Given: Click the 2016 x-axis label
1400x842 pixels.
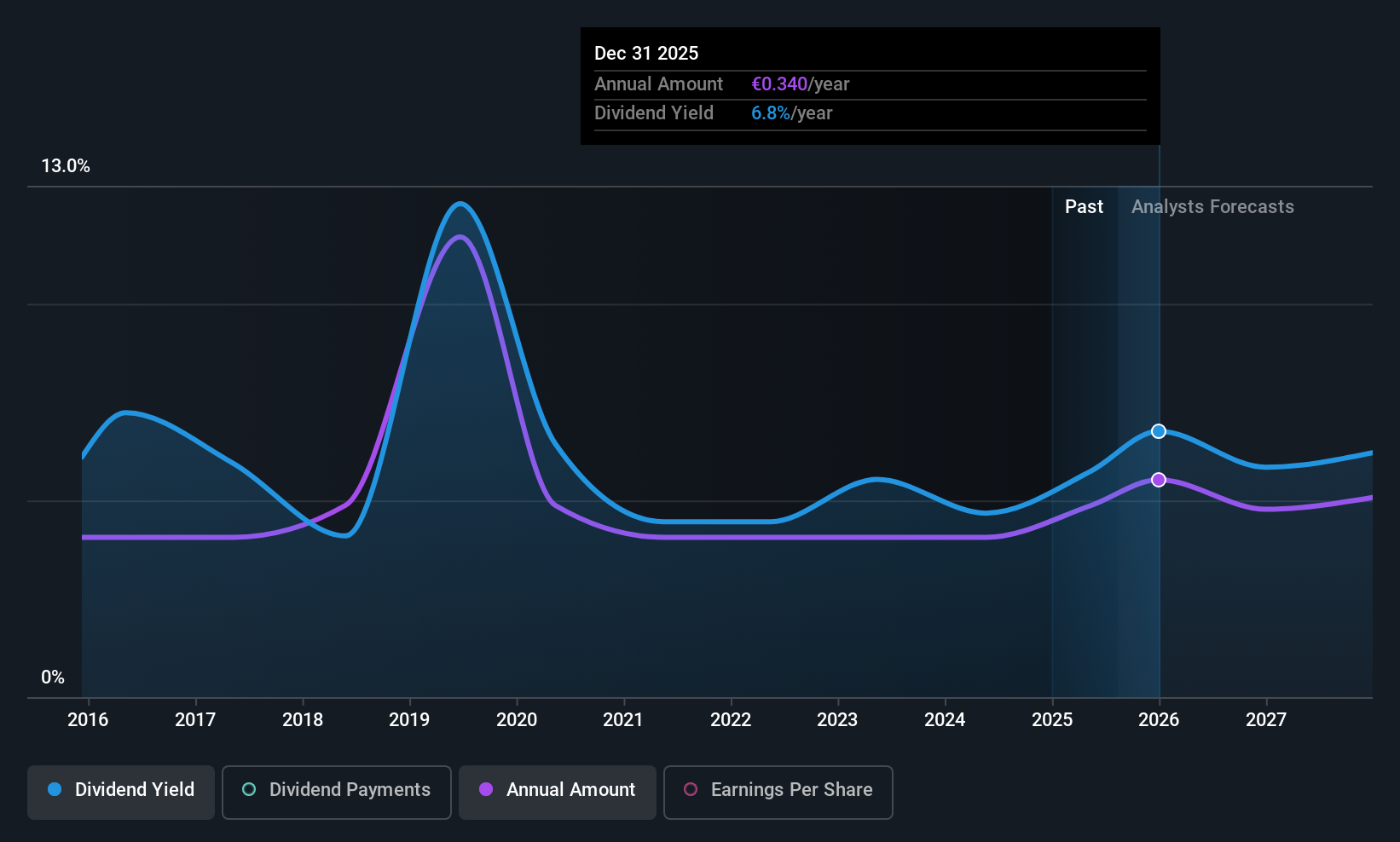Looking at the screenshot, I should pyautogui.click(x=88, y=719).
